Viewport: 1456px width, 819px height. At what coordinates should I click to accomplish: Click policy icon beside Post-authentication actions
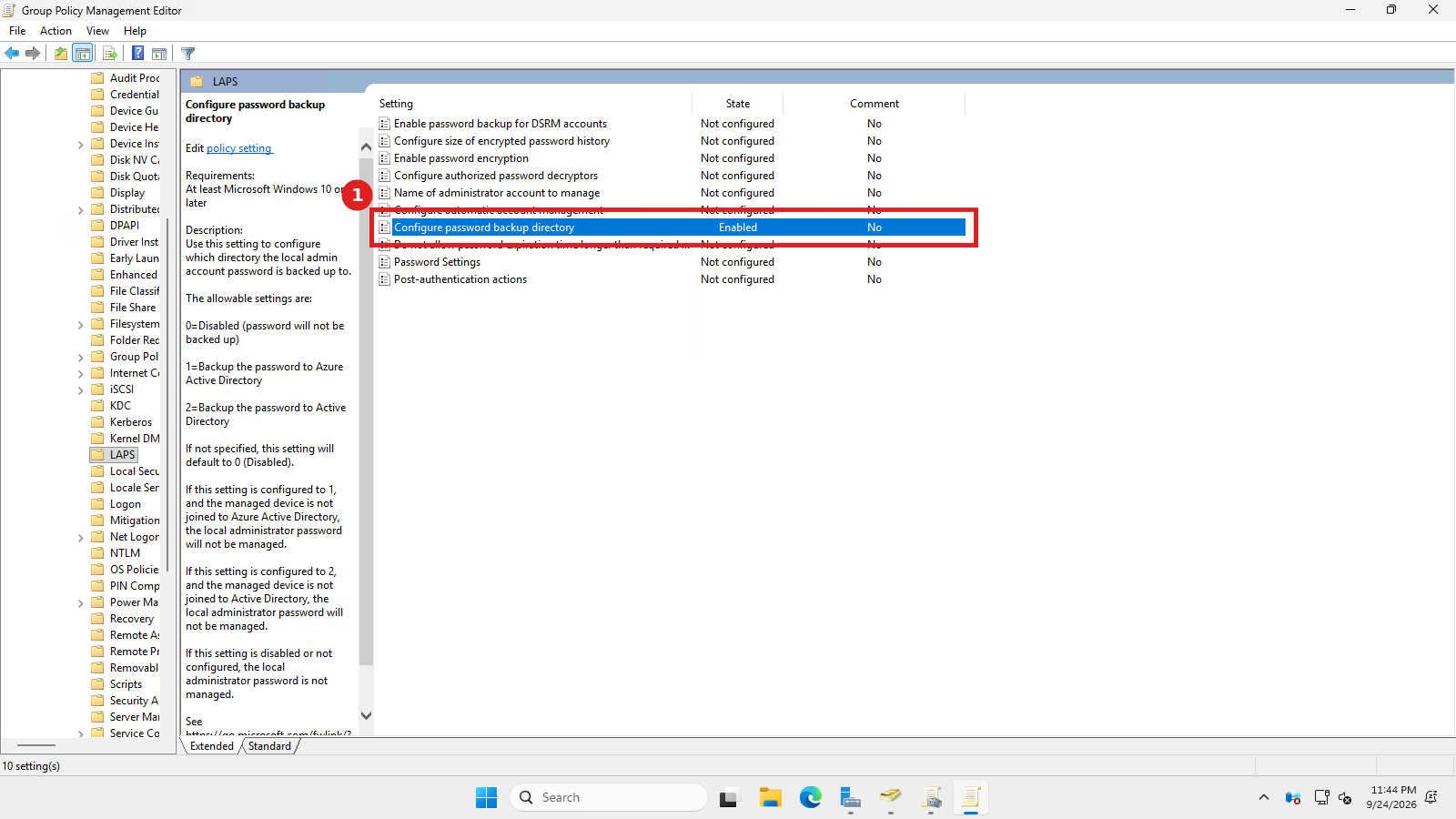point(385,279)
